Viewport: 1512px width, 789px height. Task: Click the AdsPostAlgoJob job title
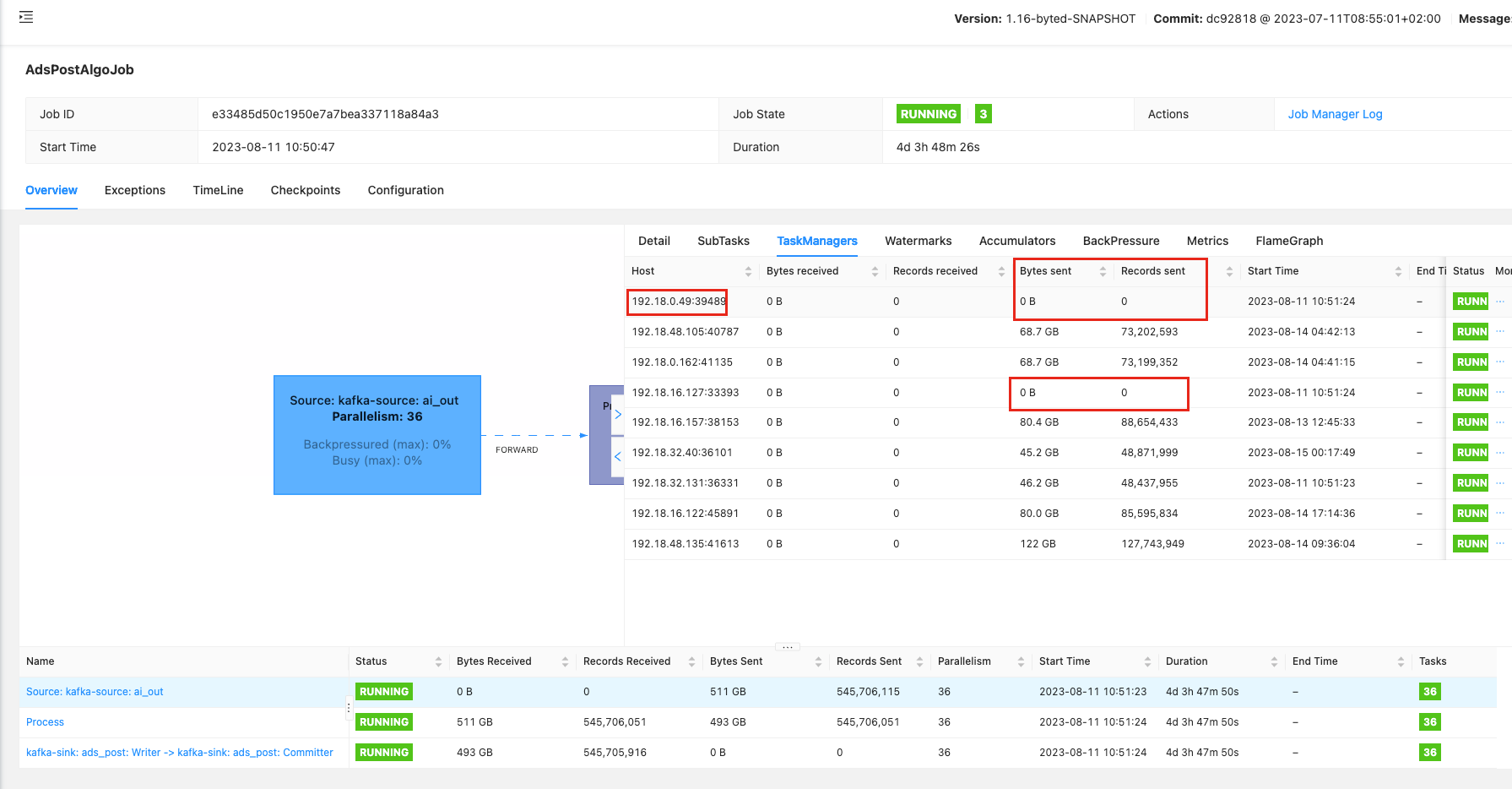coord(79,70)
